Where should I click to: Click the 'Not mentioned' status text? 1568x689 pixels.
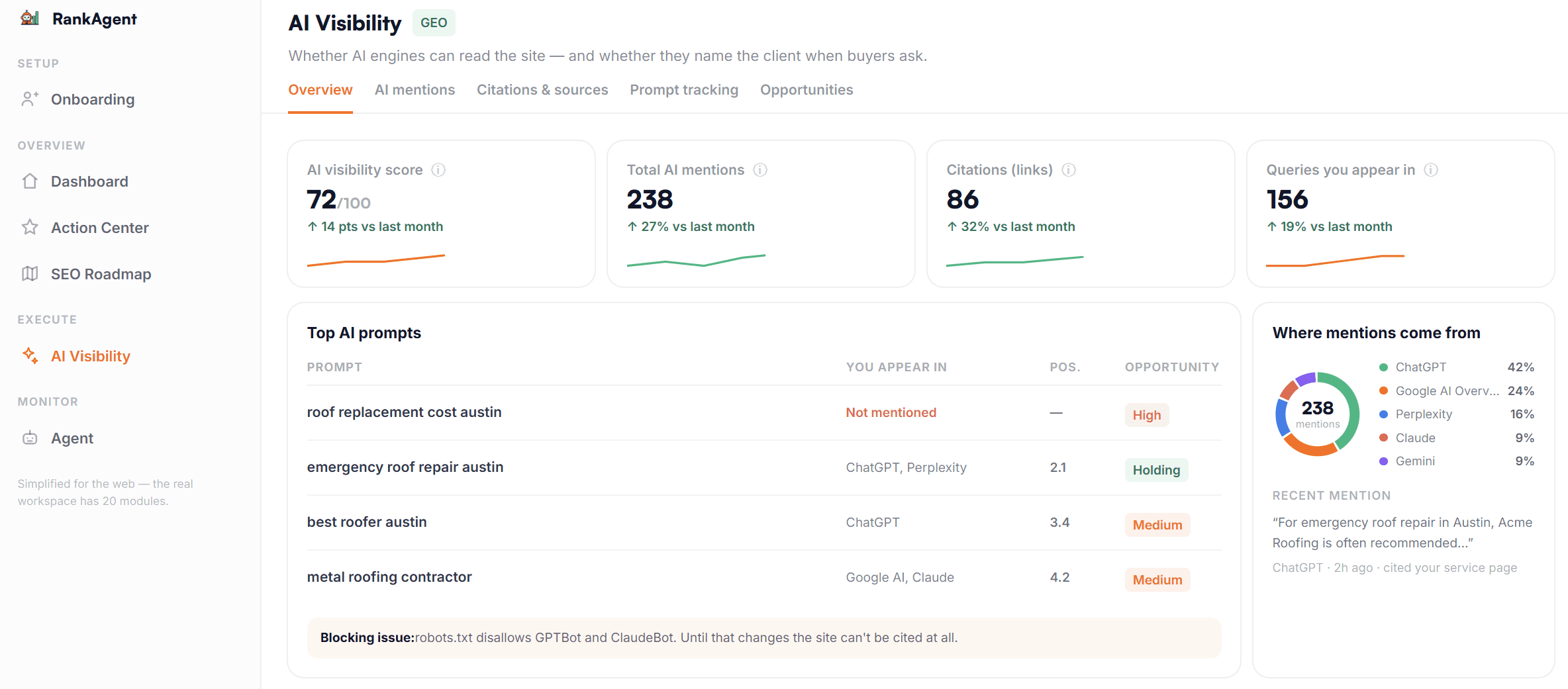[x=891, y=412]
